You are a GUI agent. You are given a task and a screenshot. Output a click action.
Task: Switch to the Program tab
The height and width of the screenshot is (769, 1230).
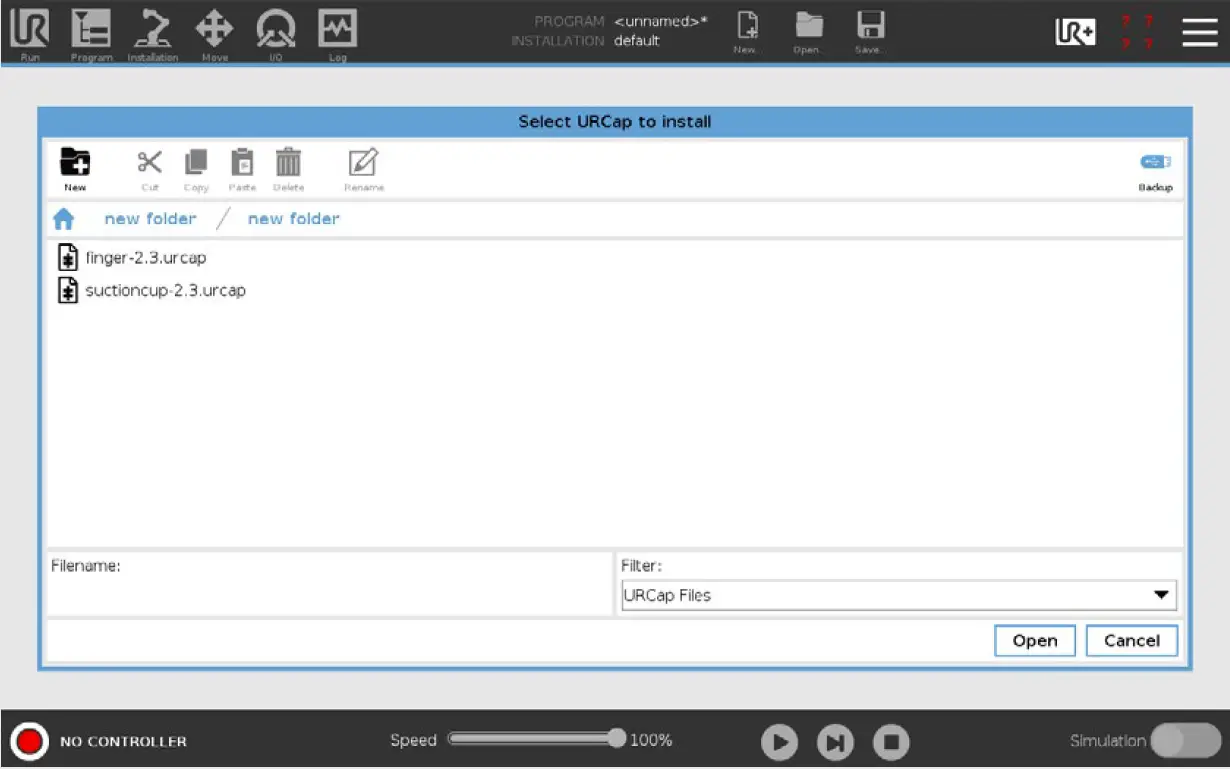point(91,35)
